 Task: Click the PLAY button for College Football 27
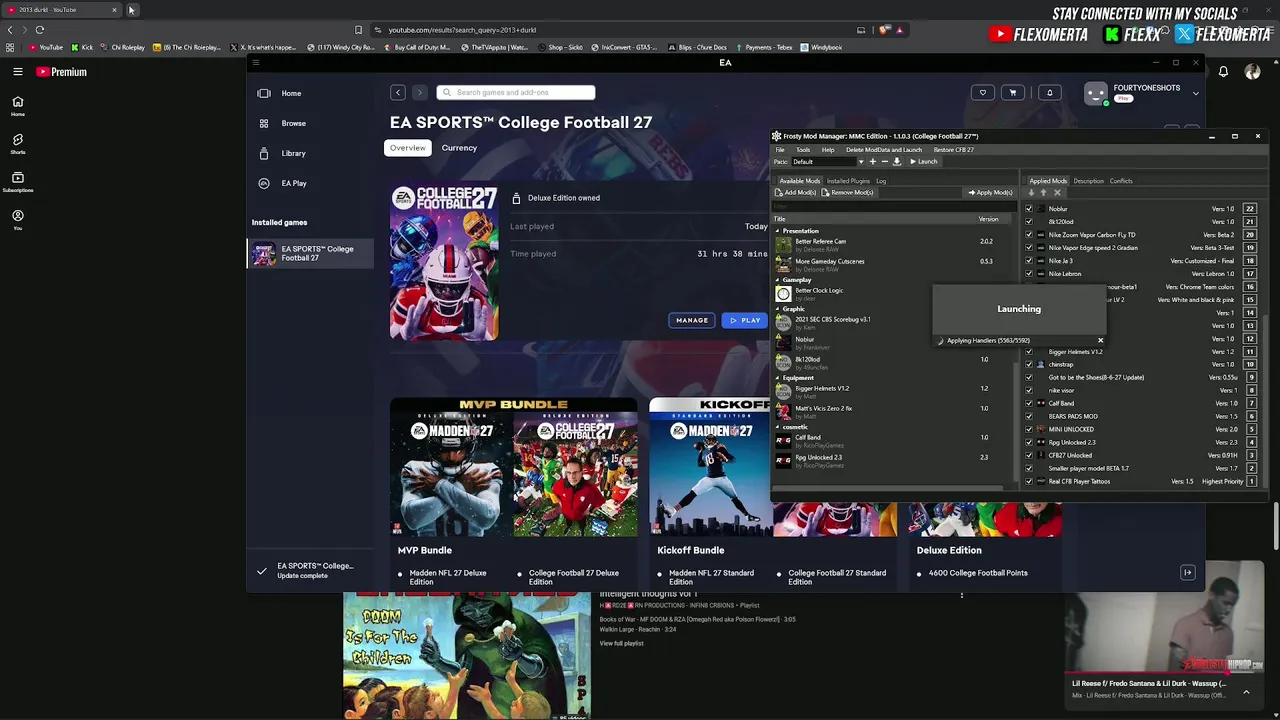745,320
